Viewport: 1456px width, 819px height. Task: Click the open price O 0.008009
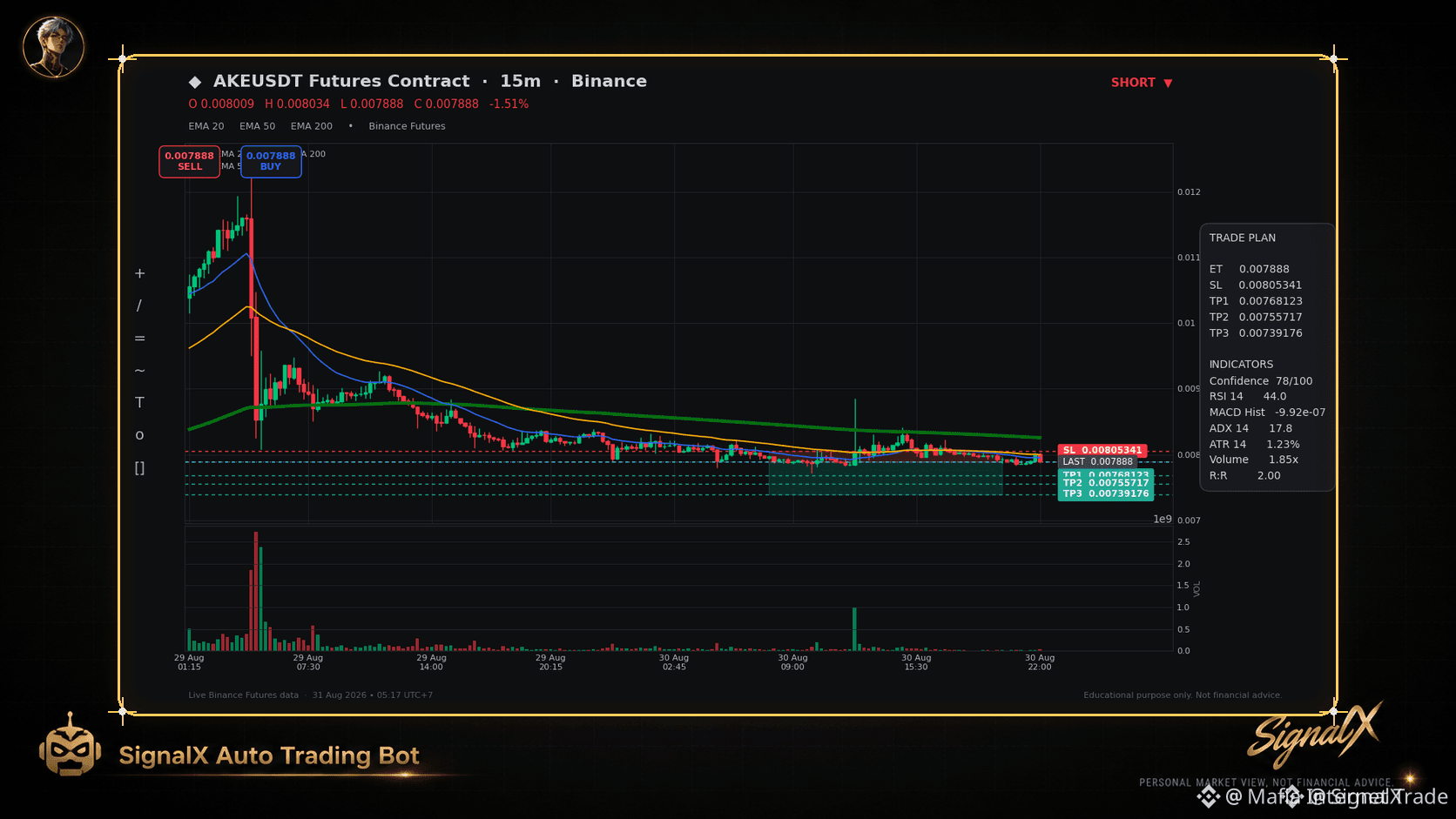(221, 104)
